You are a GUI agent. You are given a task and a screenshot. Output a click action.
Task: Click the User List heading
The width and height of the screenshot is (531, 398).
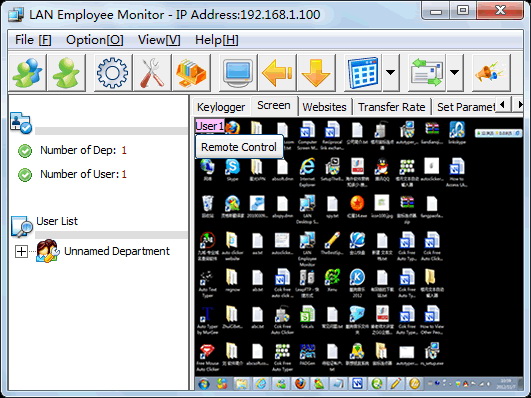[57, 221]
